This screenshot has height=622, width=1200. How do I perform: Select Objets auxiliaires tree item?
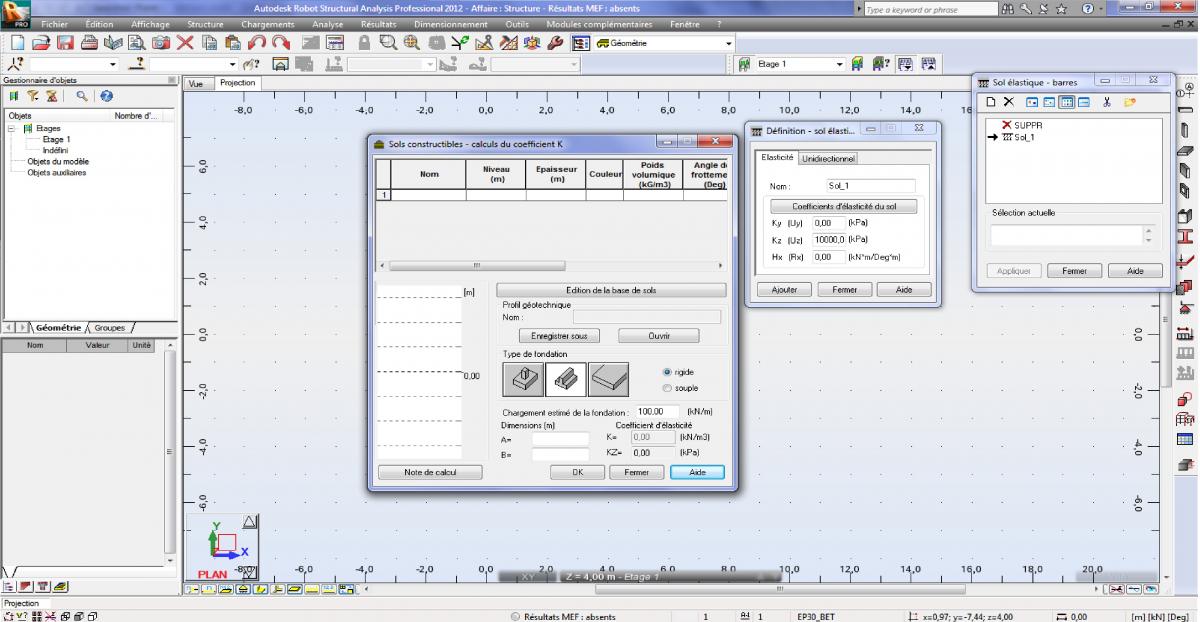(57, 172)
